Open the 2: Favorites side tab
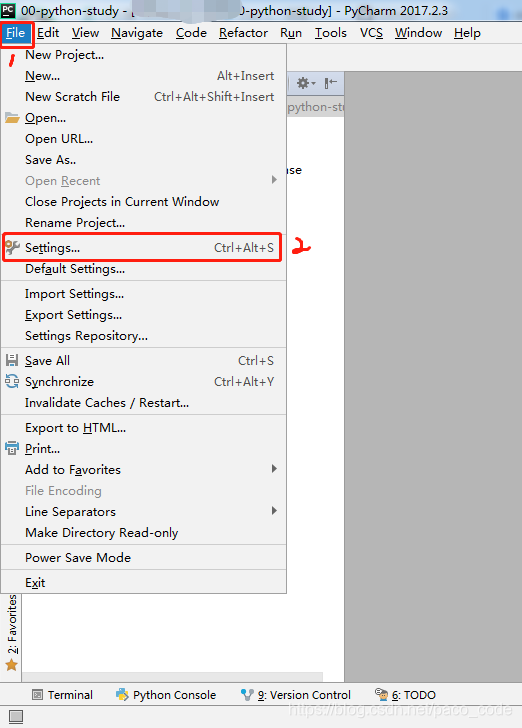This screenshot has height=728, width=522. 12,633
